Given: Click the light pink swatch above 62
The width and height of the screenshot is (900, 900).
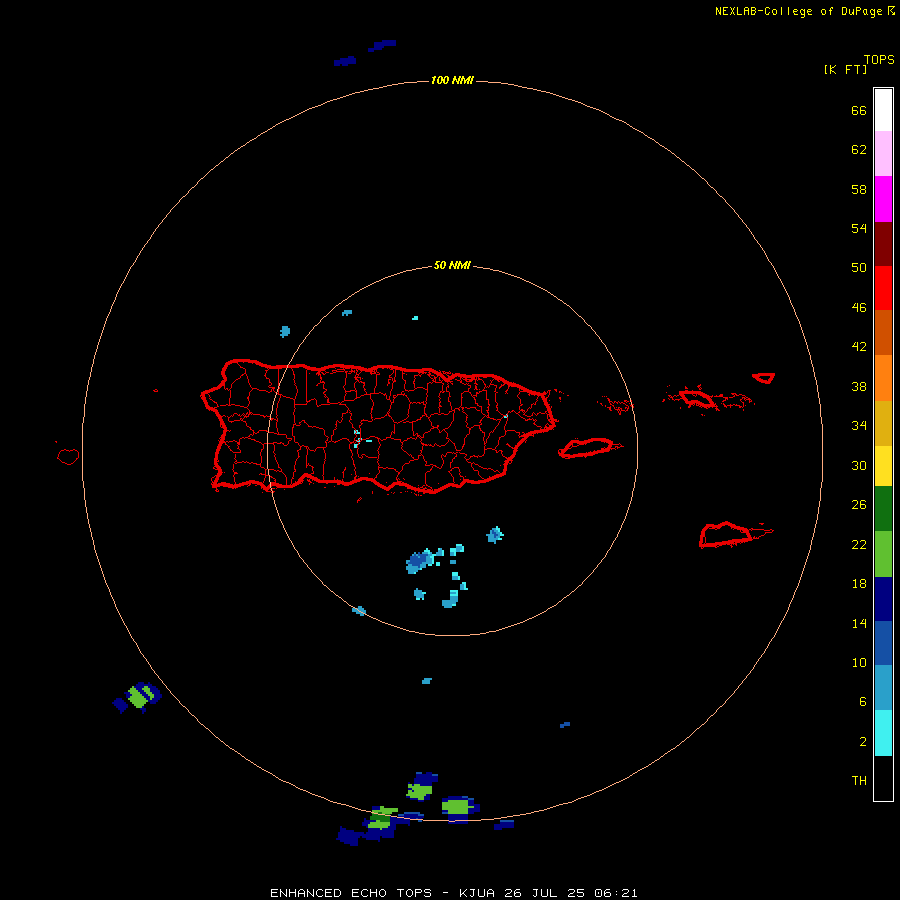Looking at the screenshot, I should tap(883, 153).
